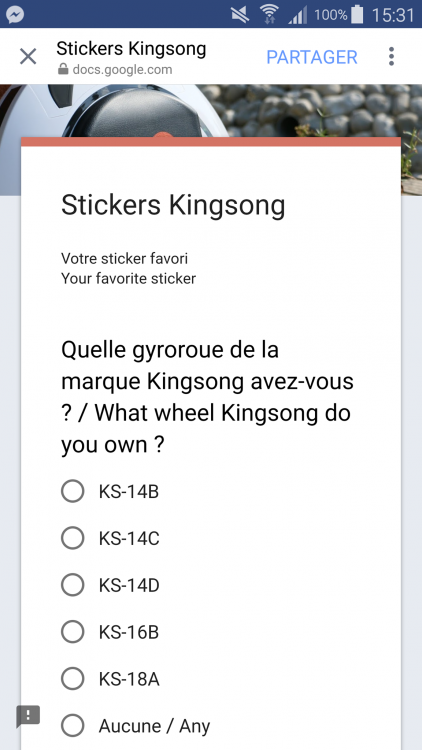Choose KS-14D as your wheel
Viewport: 422px width, 750px height.
pos(73,585)
